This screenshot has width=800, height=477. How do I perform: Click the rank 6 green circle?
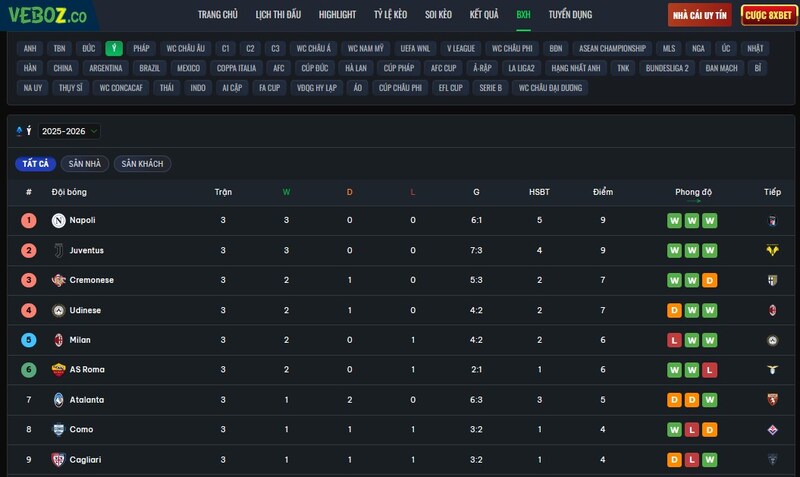tap(29, 369)
